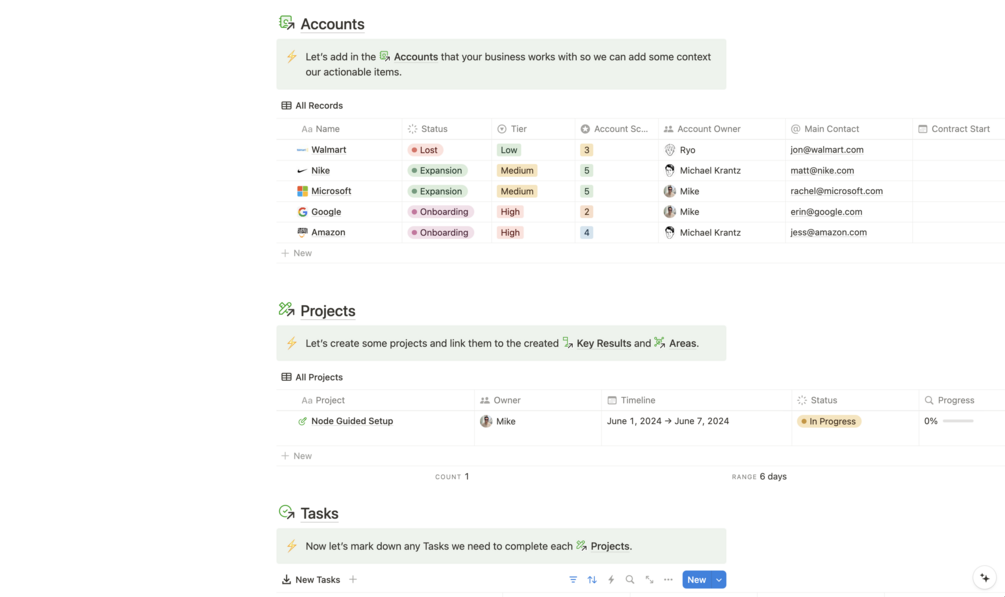
Task: Add a new view with the plus icon
Action: [x=353, y=579]
